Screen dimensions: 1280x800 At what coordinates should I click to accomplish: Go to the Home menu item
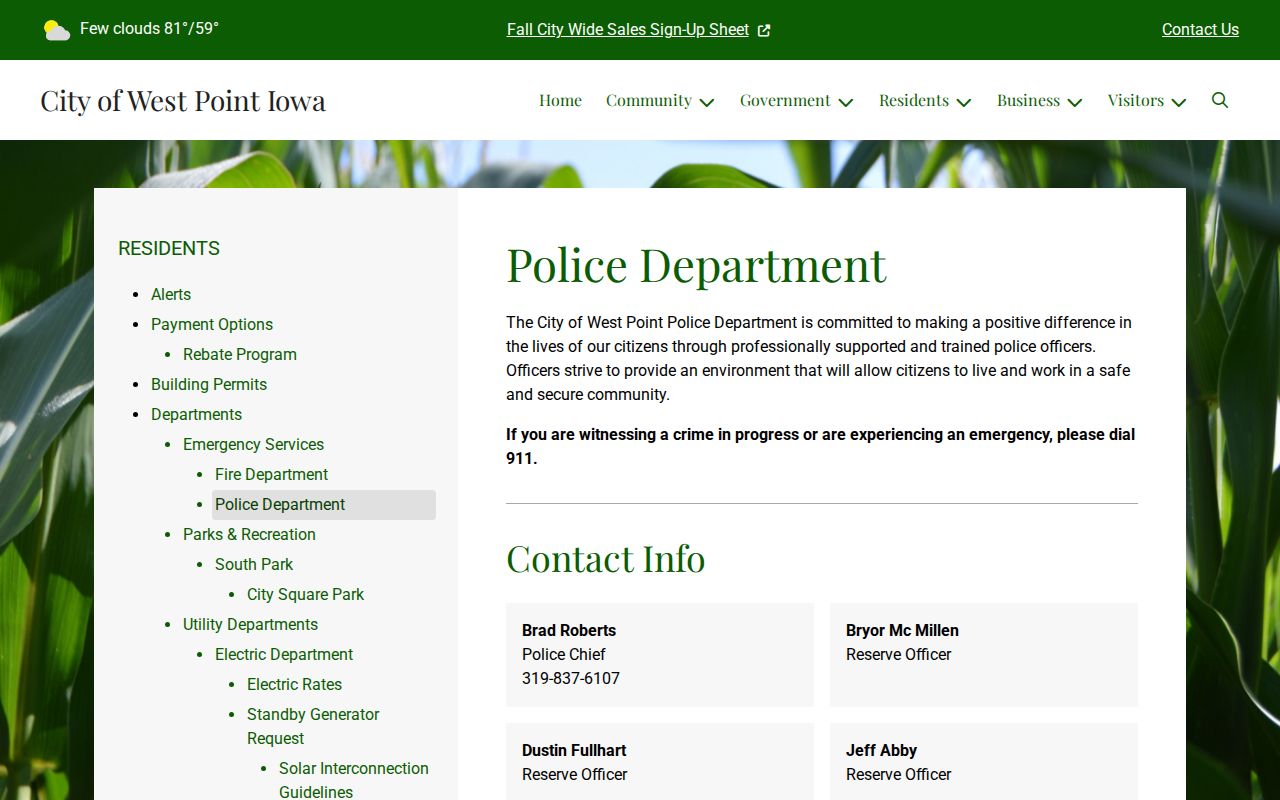tap(560, 100)
